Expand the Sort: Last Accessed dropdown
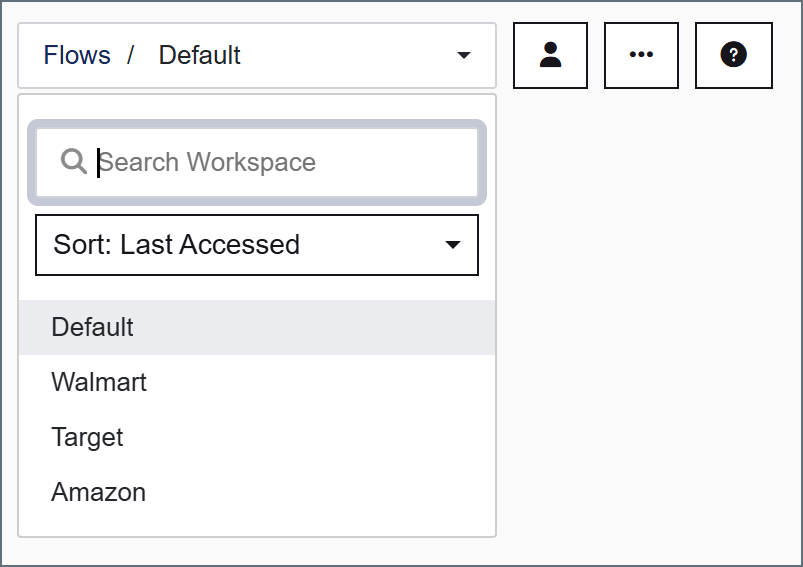The width and height of the screenshot is (803, 567). pyautogui.click(x=257, y=245)
